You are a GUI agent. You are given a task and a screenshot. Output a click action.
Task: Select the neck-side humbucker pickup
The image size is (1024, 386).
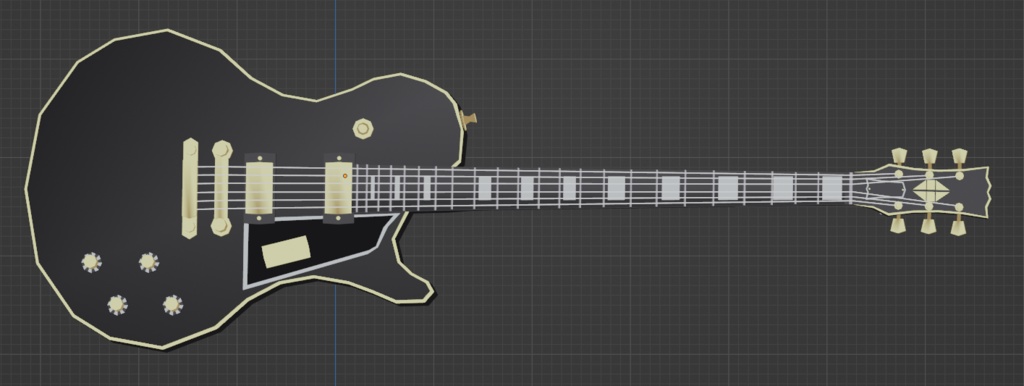tap(338, 189)
